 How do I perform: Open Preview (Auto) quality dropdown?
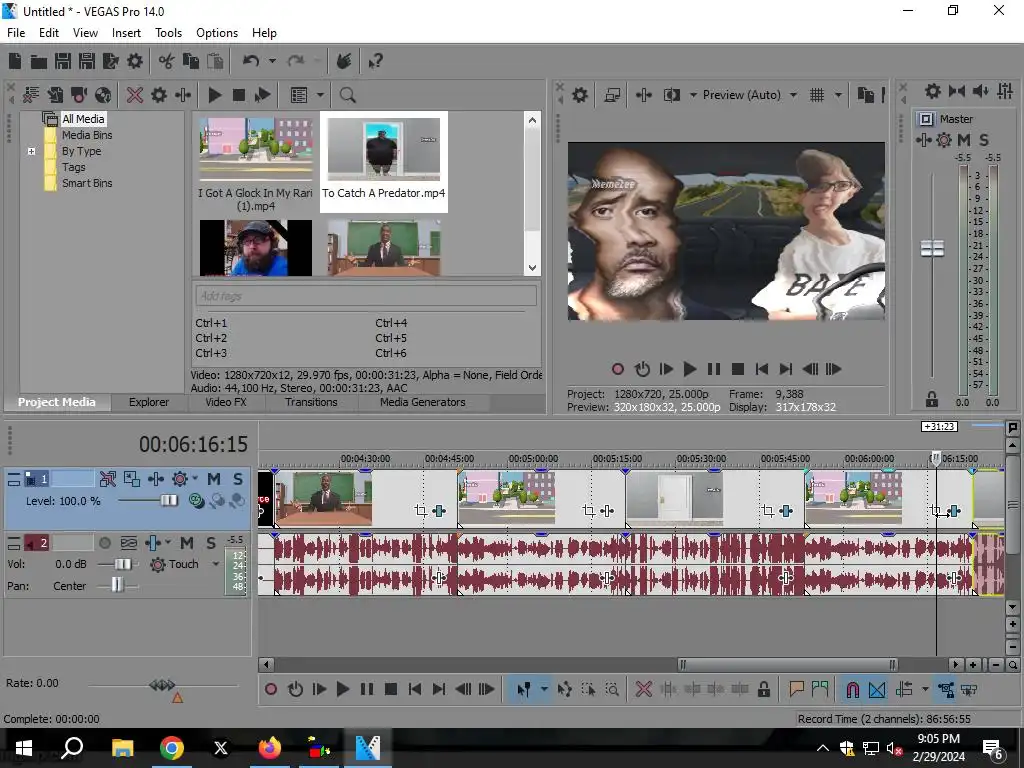793,95
